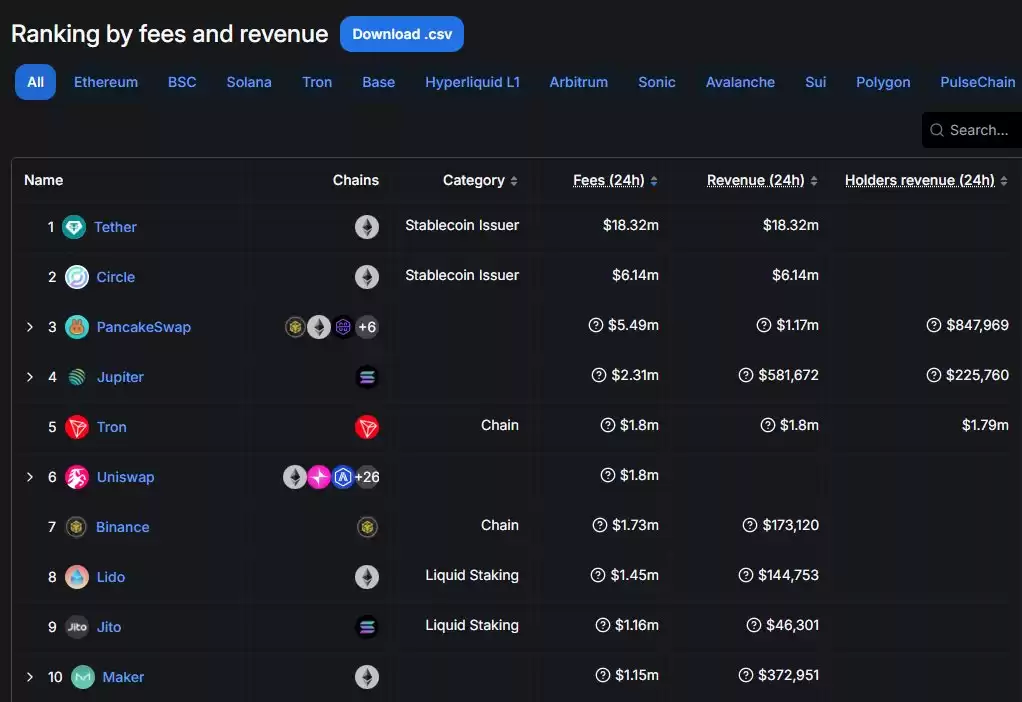Click Tron's $1.79m holders revenue value
Screen dimensions: 1022x702
[985, 425]
